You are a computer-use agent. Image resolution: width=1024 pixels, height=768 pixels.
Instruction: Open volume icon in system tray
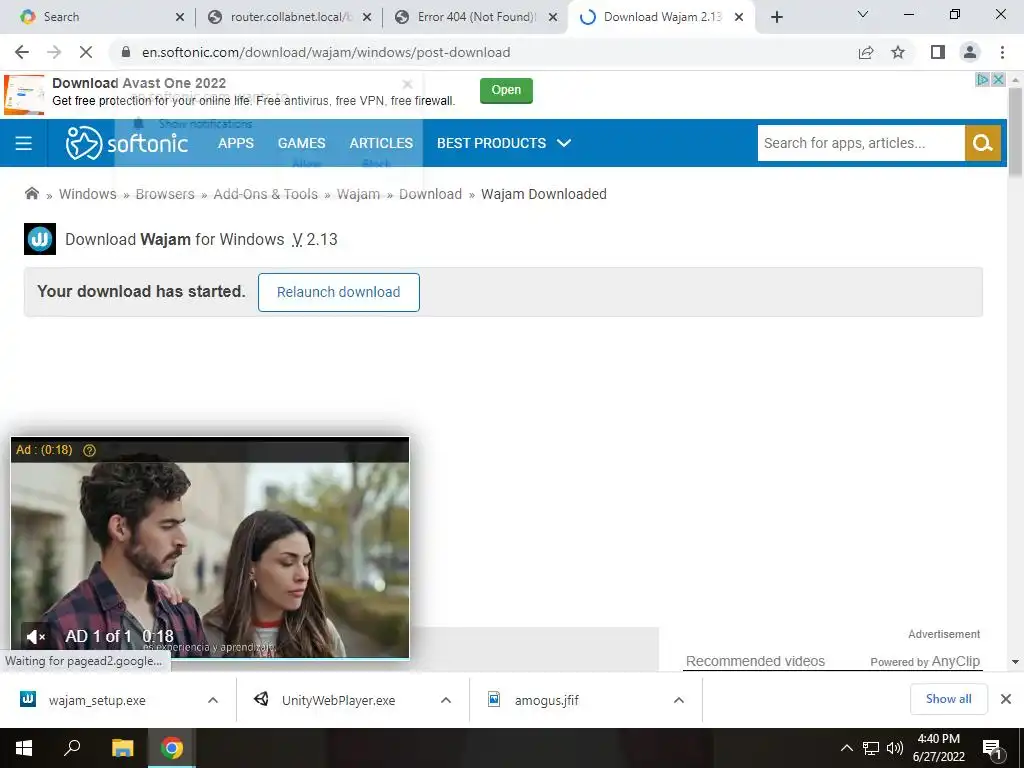895,748
